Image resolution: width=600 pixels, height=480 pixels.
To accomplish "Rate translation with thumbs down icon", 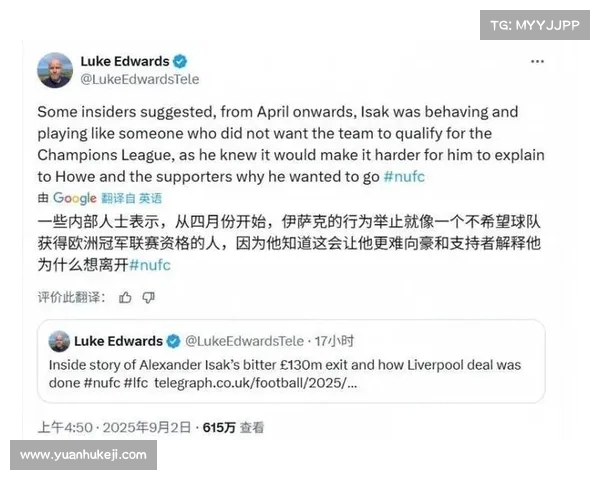I will click(148, 297).
